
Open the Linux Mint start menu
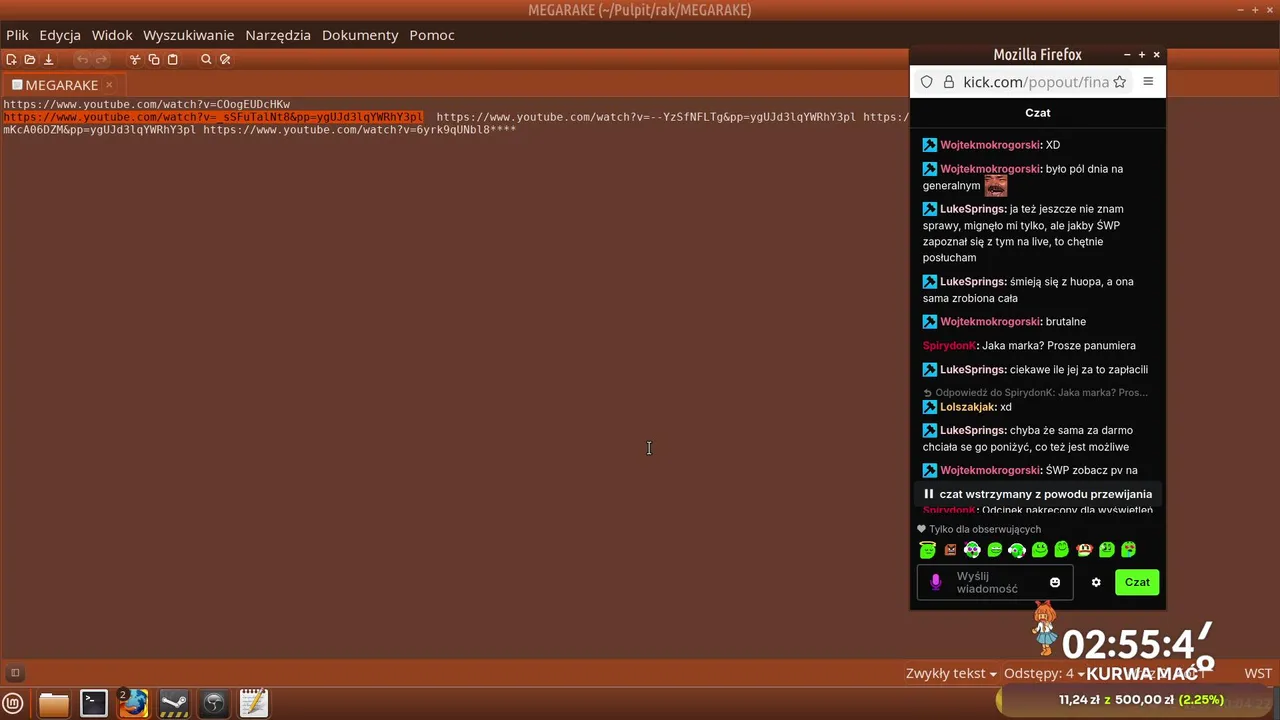point(14,703)
